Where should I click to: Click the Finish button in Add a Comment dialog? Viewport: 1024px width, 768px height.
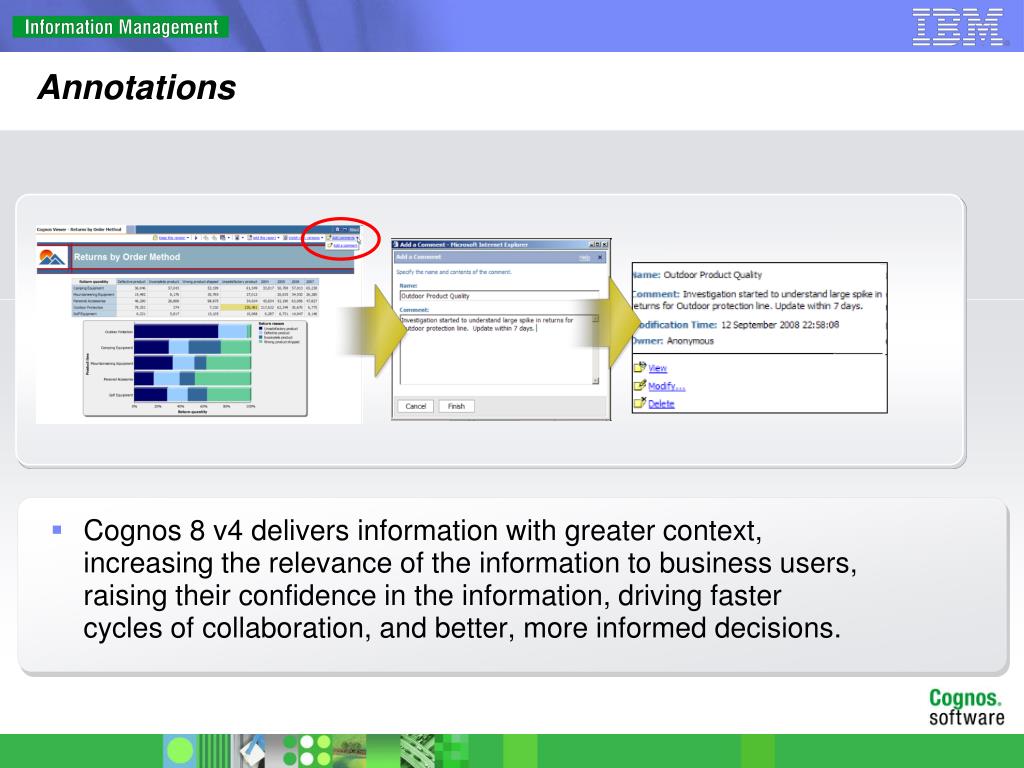tap(456, 406)
